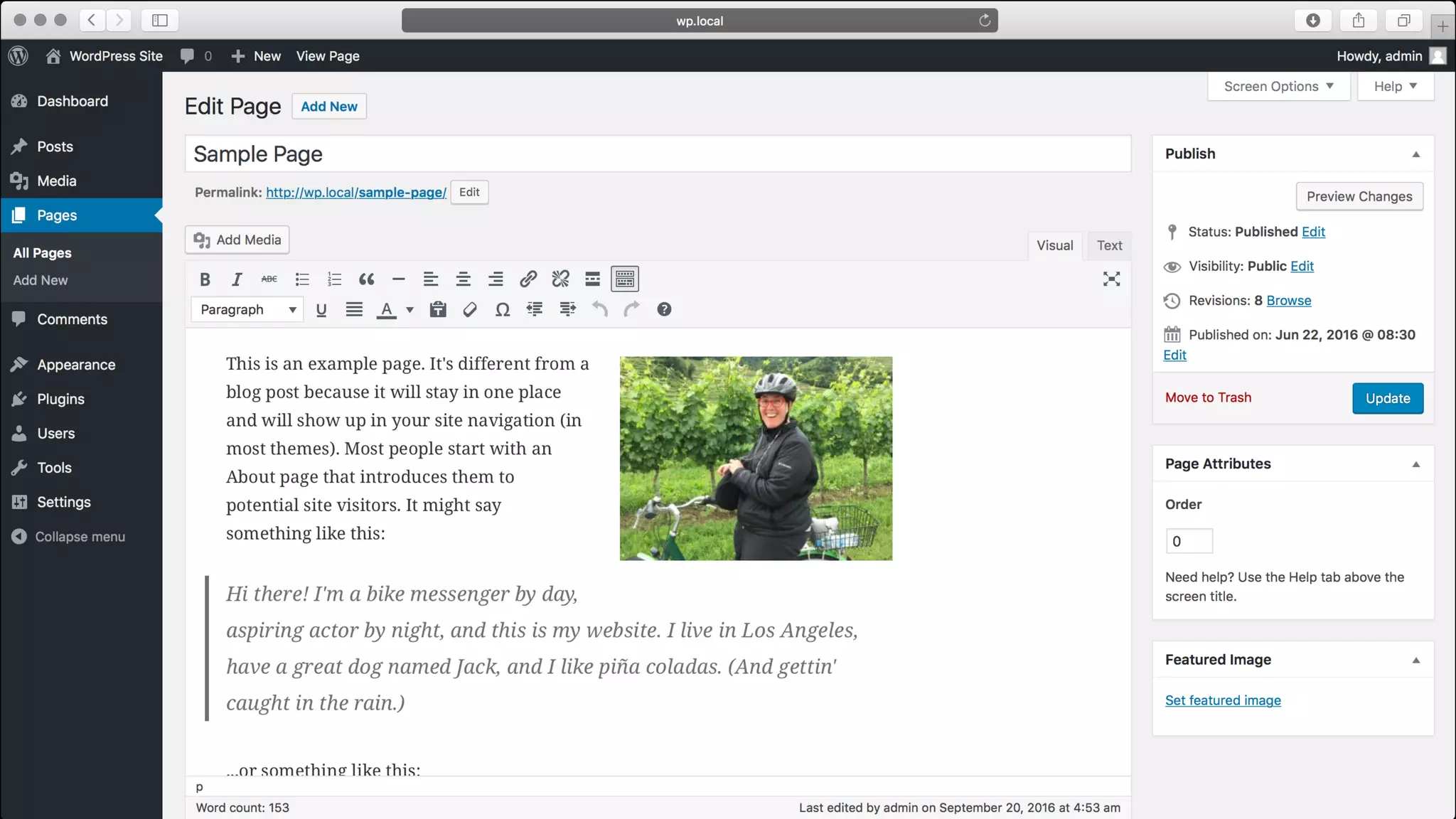Click the page Order input field

[1188, 541]
